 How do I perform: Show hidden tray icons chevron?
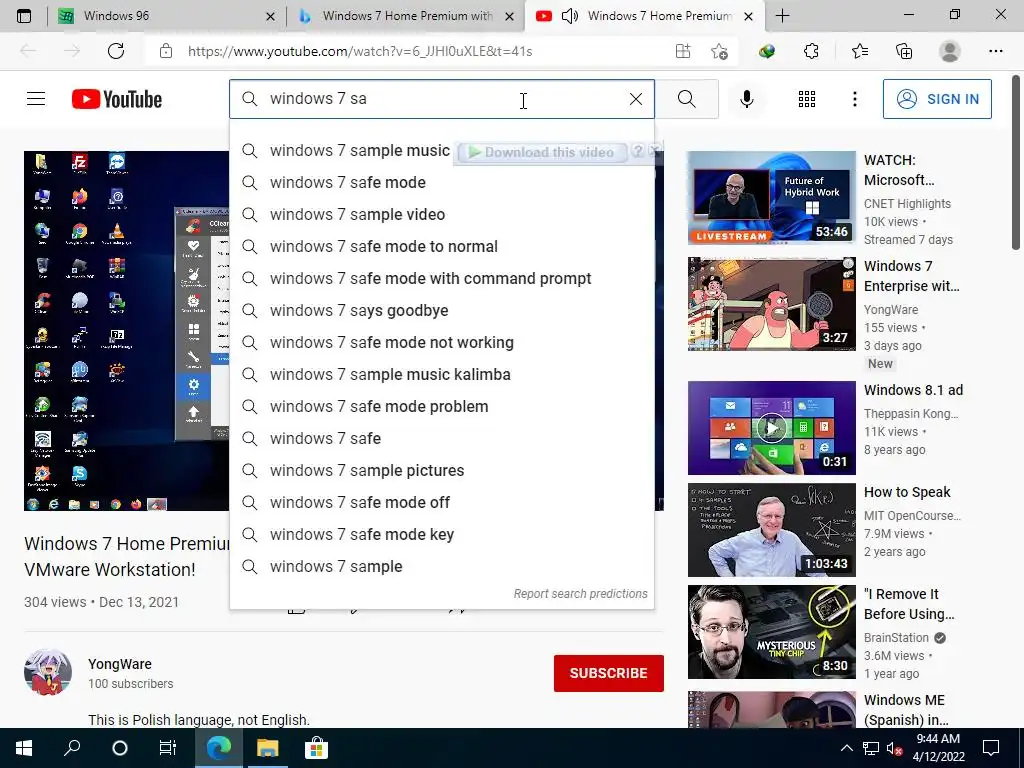[846, 748]
